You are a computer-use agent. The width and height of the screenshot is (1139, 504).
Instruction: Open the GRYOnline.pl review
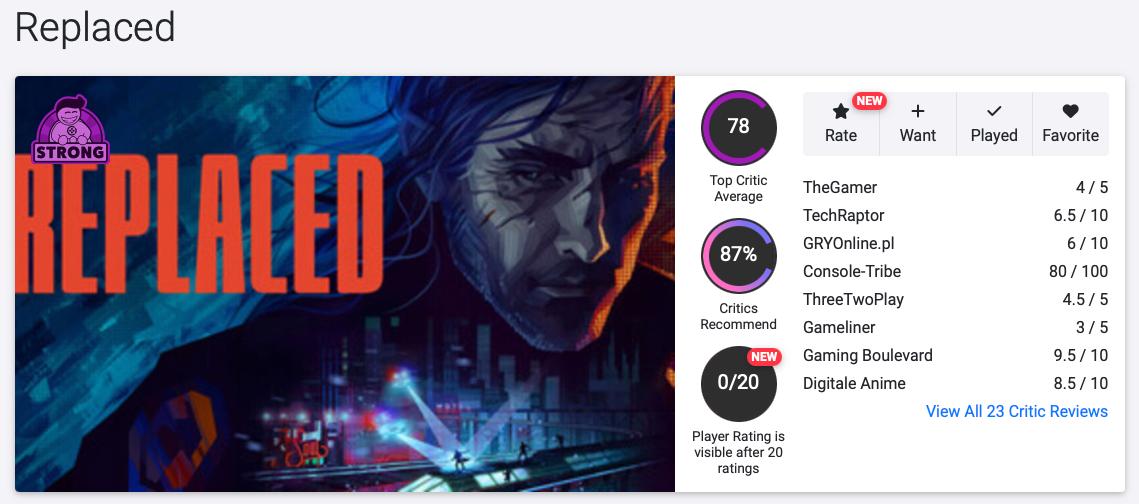click(x=849, y=243)
